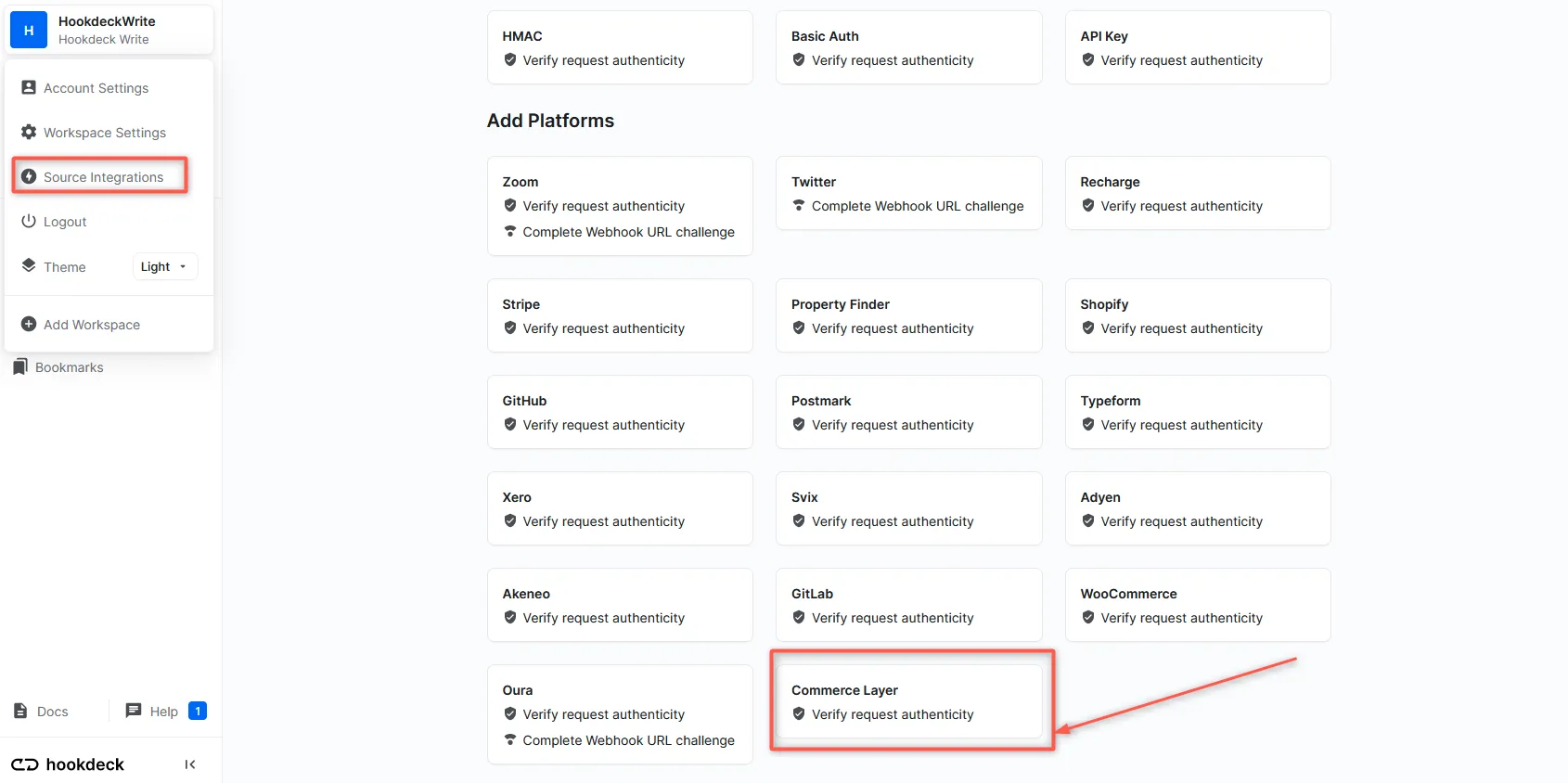Viewport: 1568px width, 783px height.
Task: Click Oura's webhook challenge icon
Action: click(510, 739)
